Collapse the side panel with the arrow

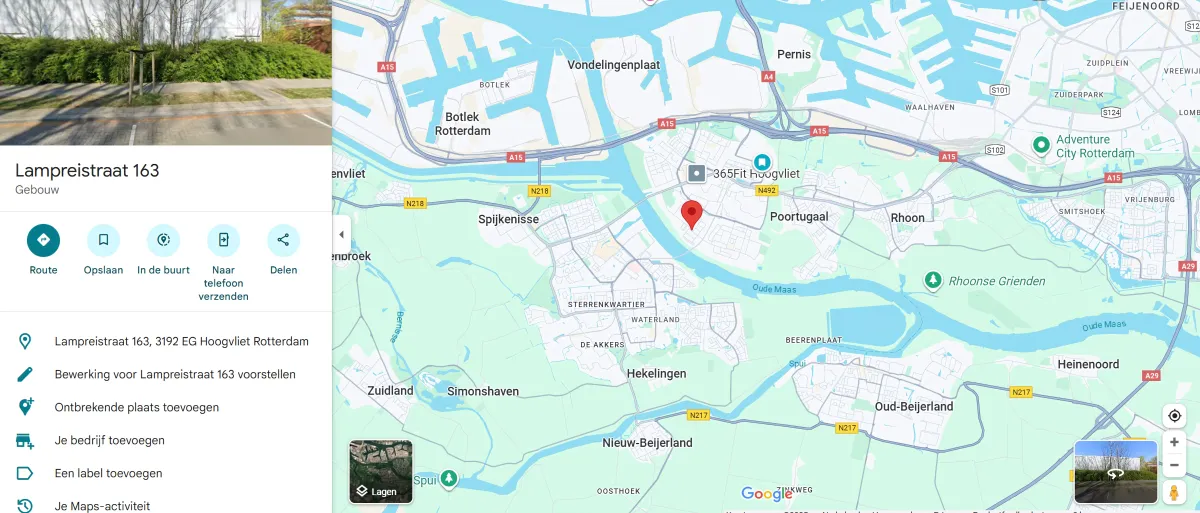(x=341, y=235)
